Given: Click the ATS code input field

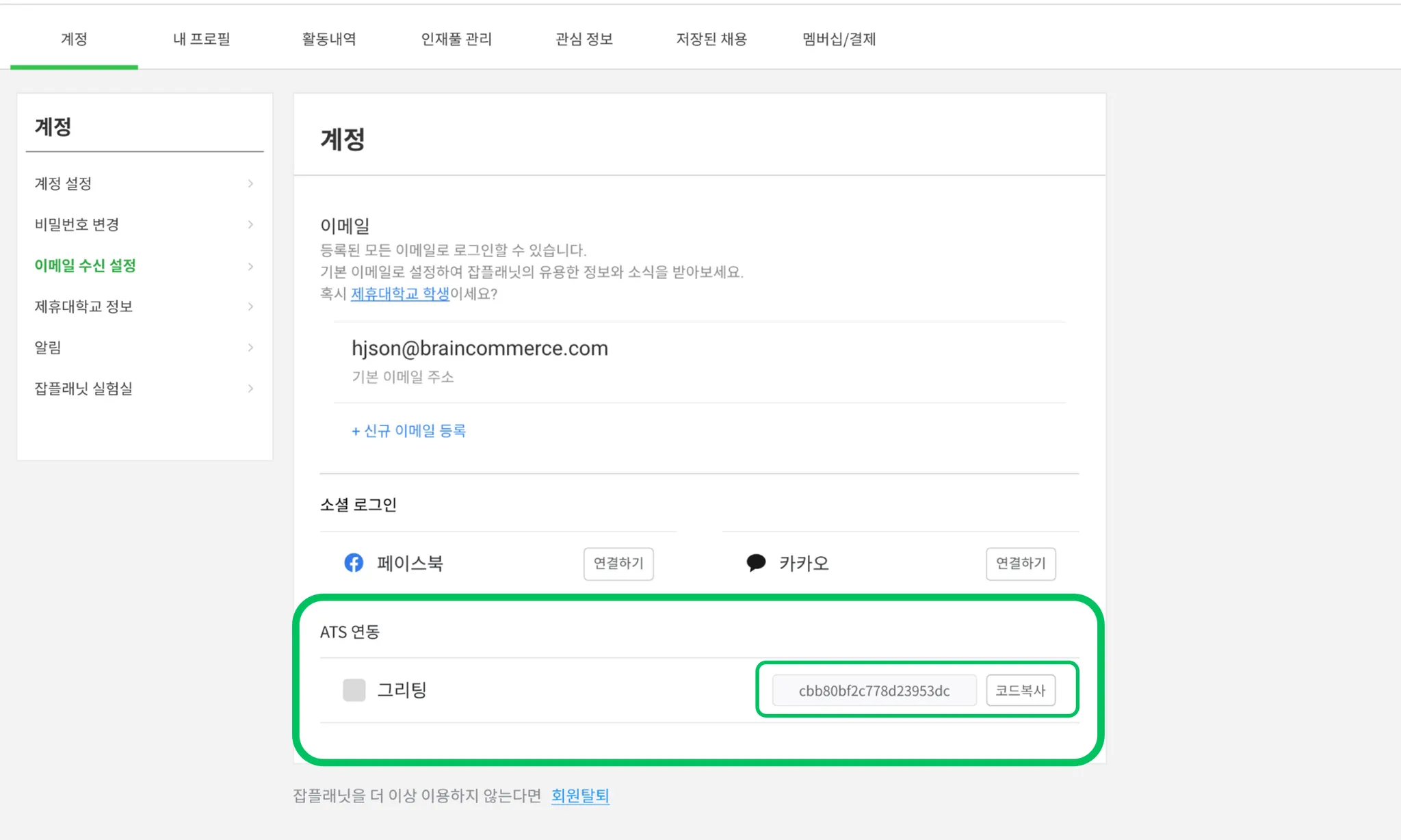Looking at the screenshot, I should pos(874,690).
